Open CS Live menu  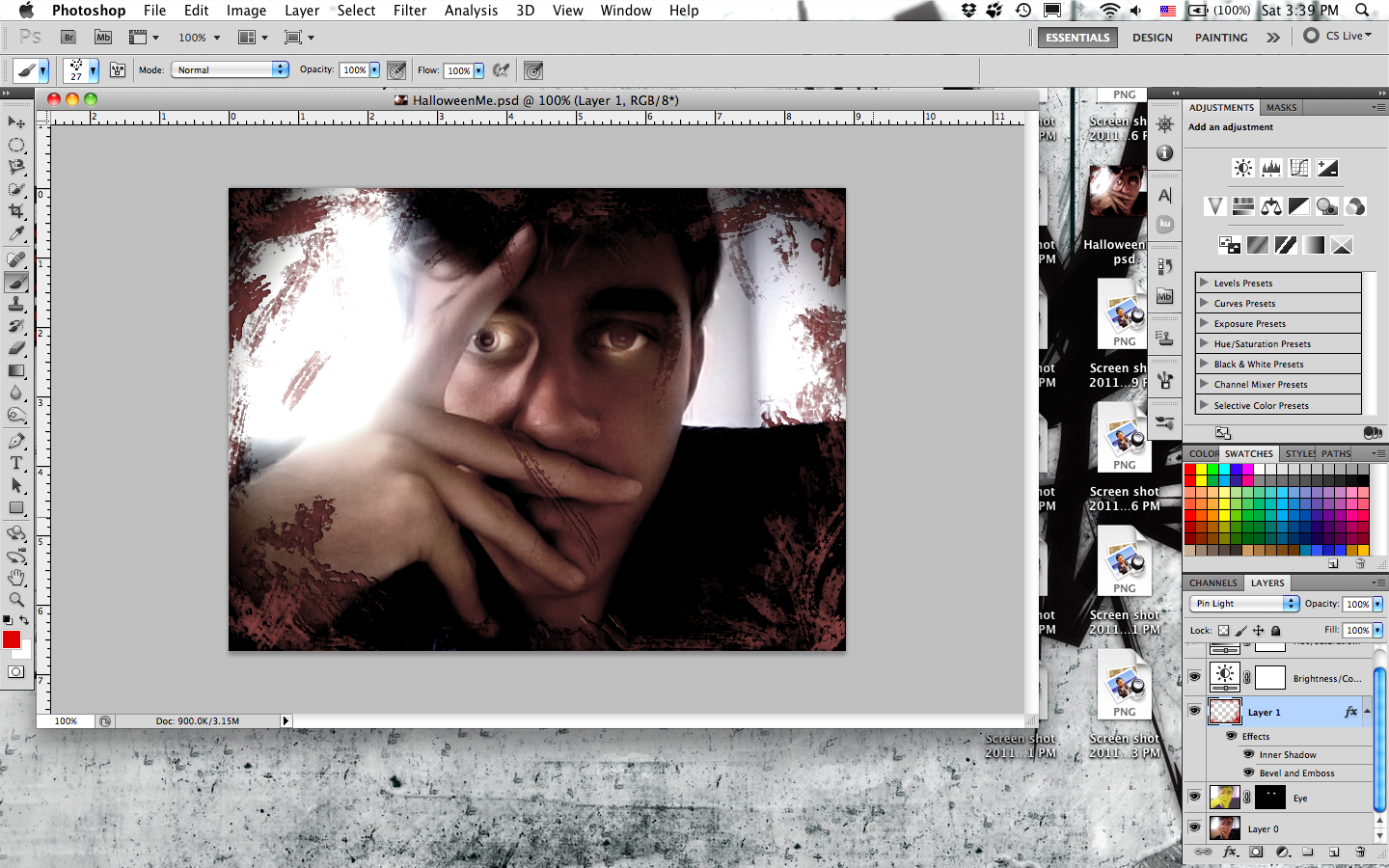tap(1338, 36)
